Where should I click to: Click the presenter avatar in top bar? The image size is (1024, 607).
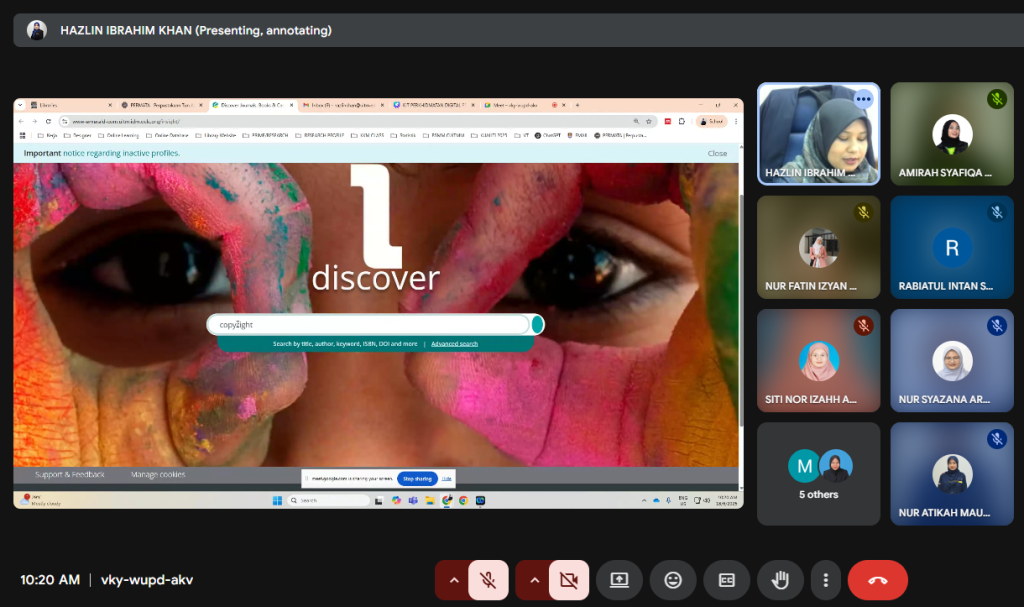click(37, 30)
